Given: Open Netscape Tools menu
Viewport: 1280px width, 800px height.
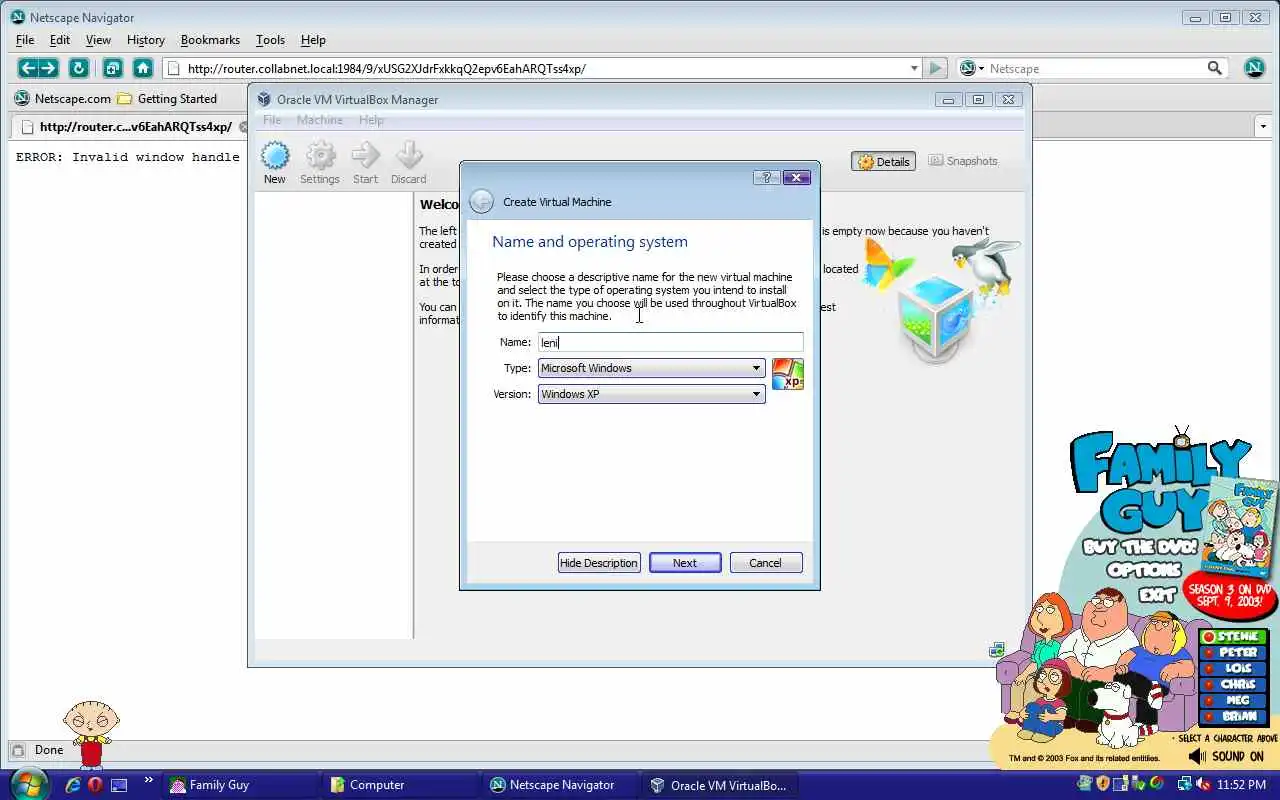Looking at the screenshot, I should pos(270,40).
